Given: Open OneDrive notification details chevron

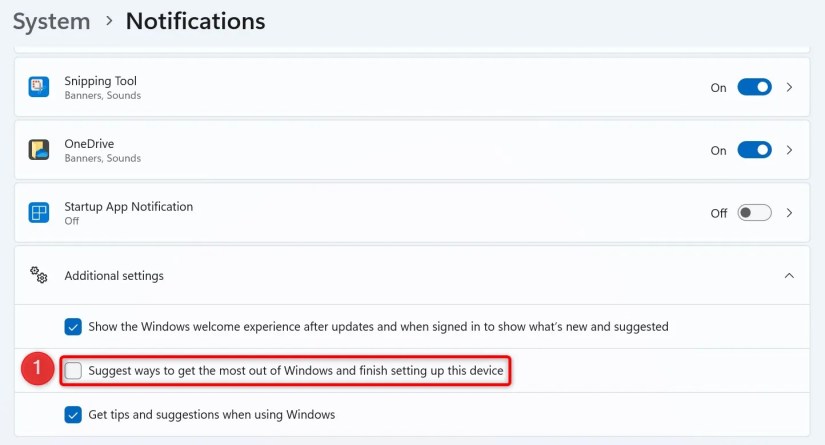Looking at the screenshot, I should [x=789, y=150].
